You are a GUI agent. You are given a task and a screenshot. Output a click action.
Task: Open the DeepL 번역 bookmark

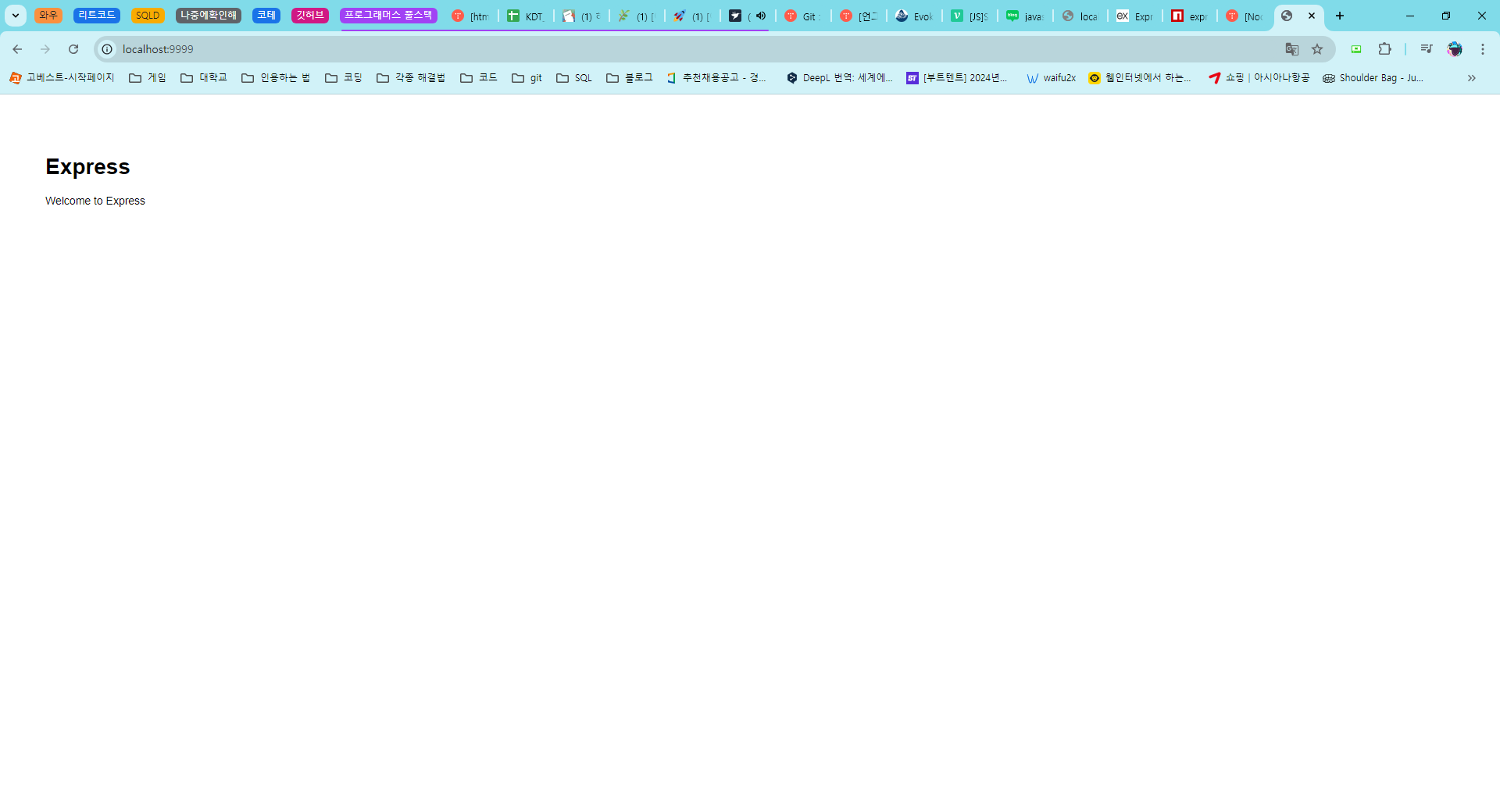point(839,78)
